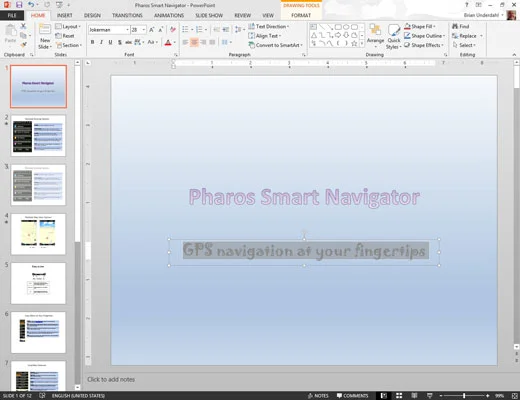Open the Jokerman font name dropdown
520x400 pixels.
[127, 30]
